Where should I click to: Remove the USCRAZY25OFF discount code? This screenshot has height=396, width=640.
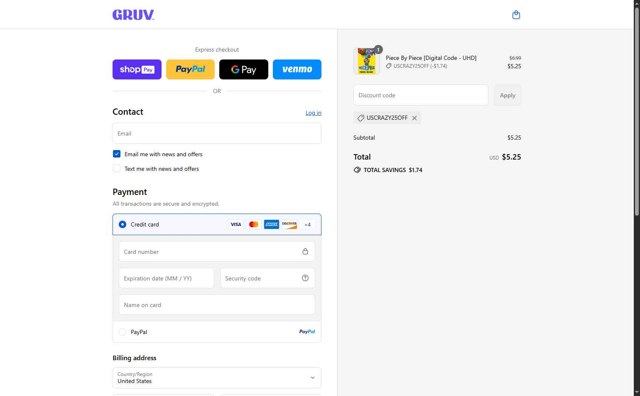pyautogui.click(x=414, y=118)
